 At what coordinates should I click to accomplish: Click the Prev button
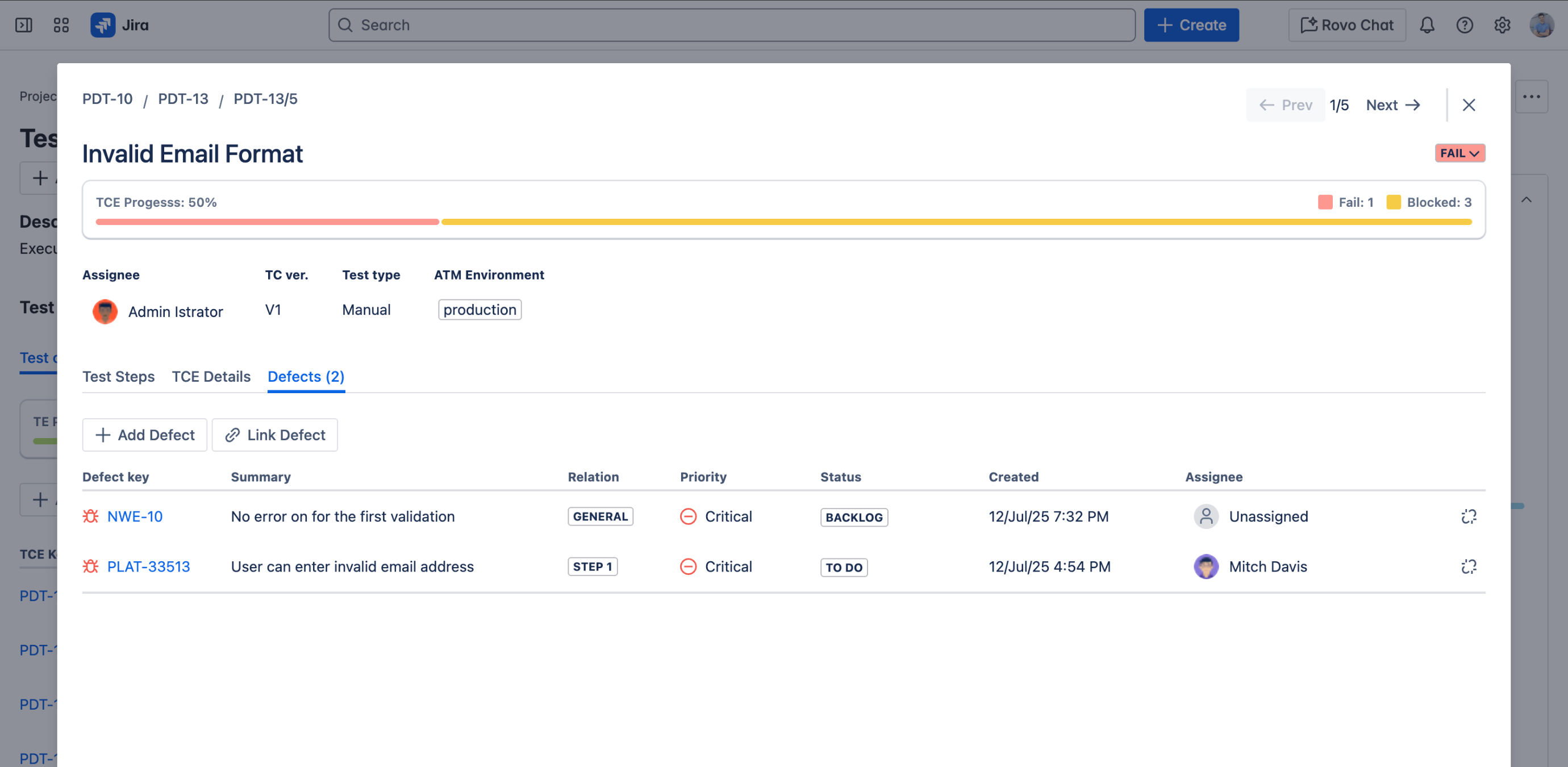[x=1286, y=105]
